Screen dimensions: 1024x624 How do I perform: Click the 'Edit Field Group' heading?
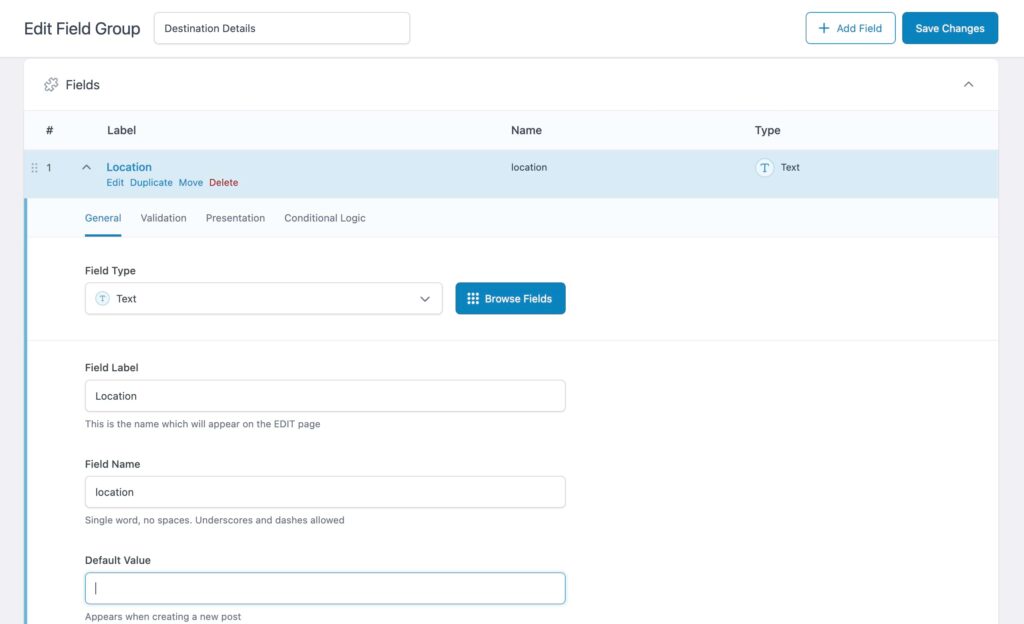82,29
